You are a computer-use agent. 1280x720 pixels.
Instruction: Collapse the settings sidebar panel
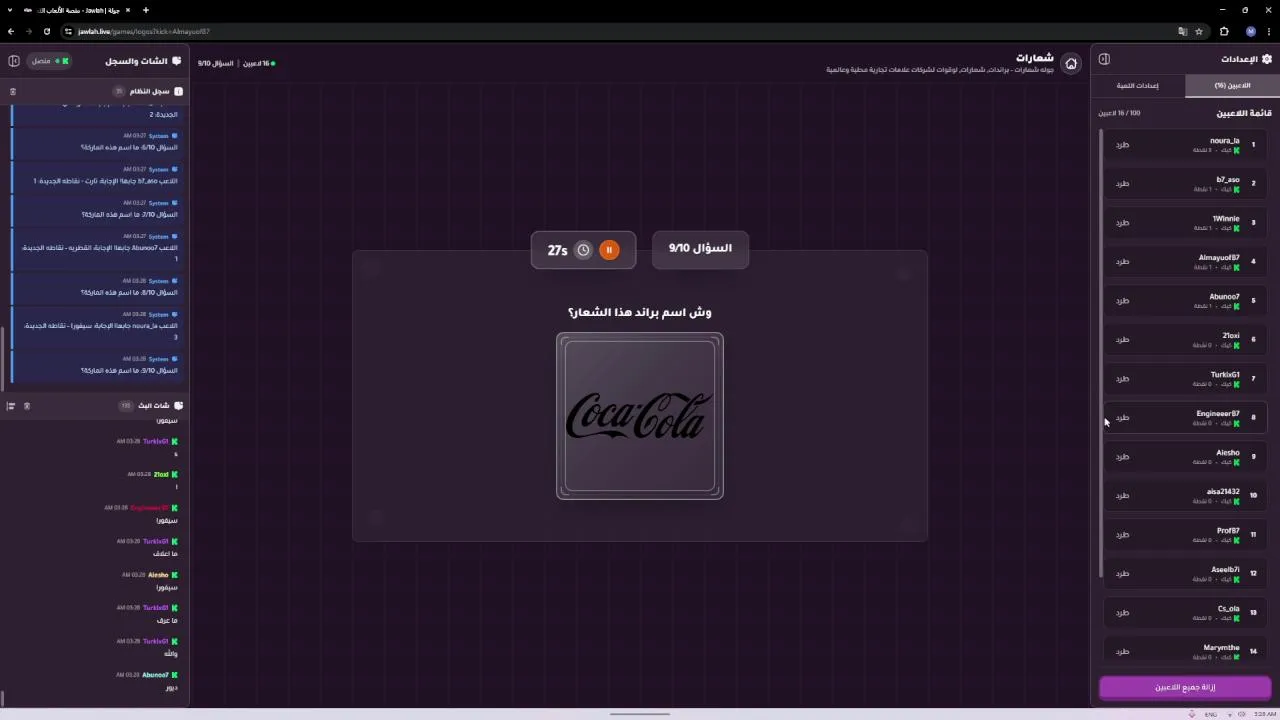(x=1104, y=59)
